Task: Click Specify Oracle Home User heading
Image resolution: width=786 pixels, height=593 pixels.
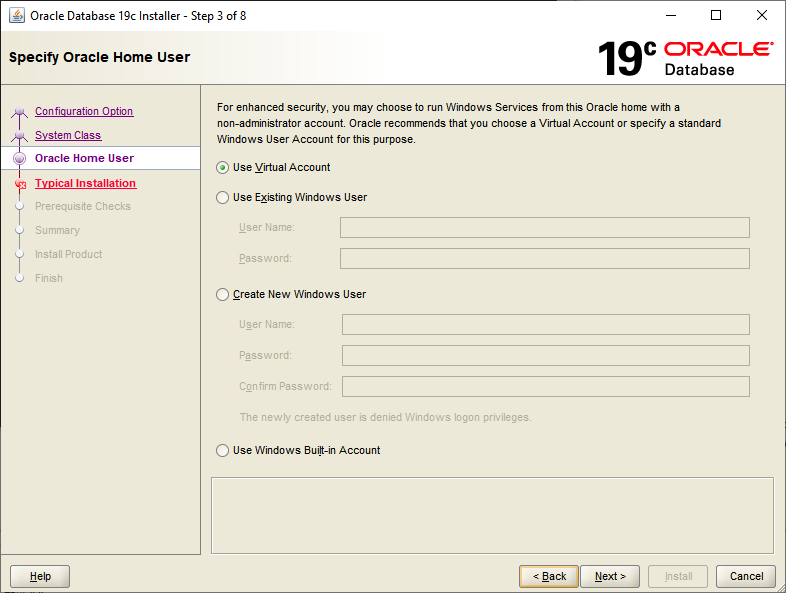Action: coord(99,57)
